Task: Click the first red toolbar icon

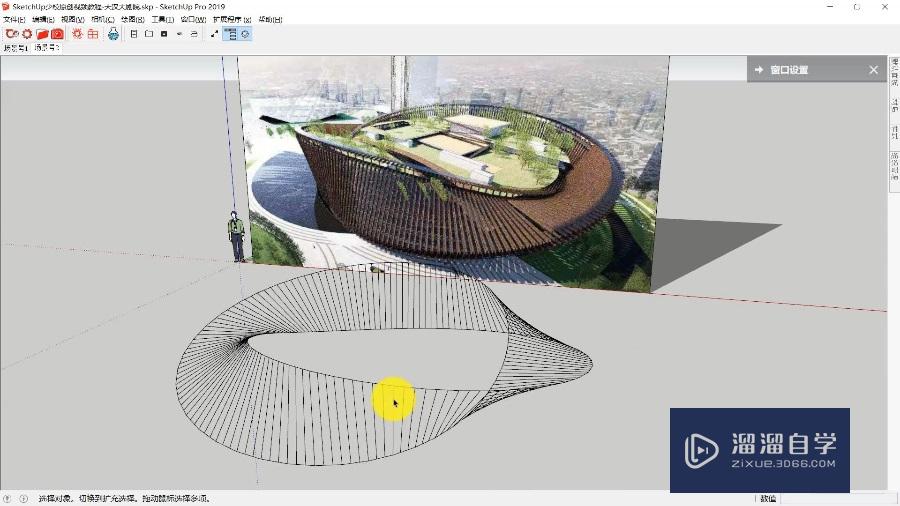Action: (11, 34)
